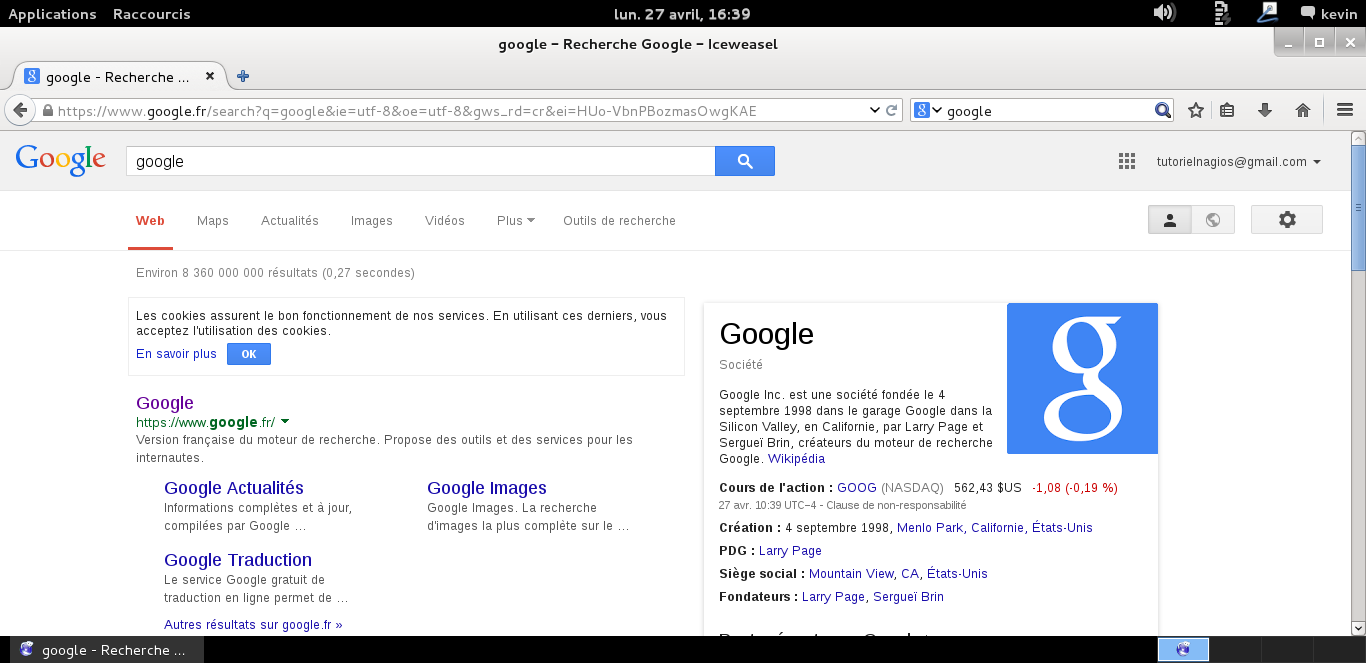Image resolution: width=1366 pixels, height=663 pixels.
Task: Click Autres résultats sur google.fr
Action: (253, 625)
